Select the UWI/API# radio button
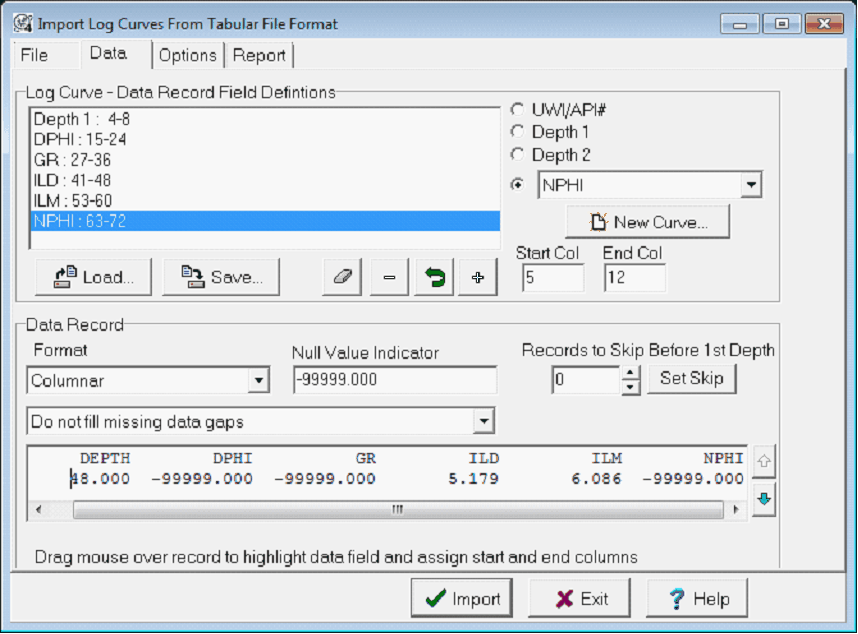Viewport: 858px width, 634px height. pos(517,108)
